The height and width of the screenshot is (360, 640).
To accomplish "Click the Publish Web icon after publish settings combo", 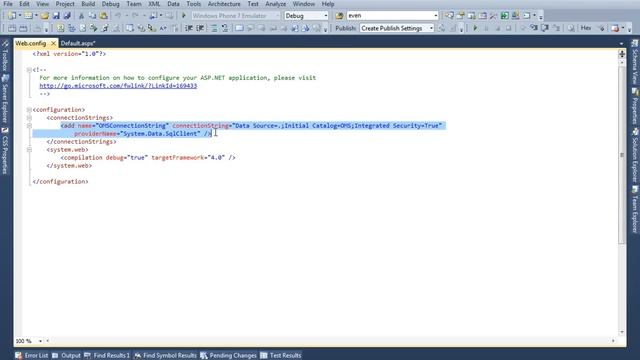I will click(442, 28).
